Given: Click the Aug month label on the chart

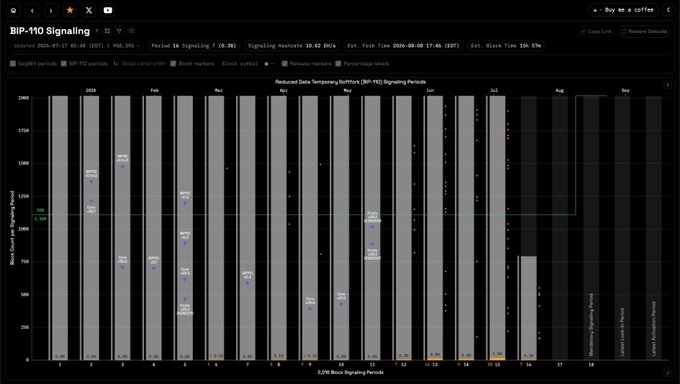Looking at the screenshot, I should click(559, 90).
